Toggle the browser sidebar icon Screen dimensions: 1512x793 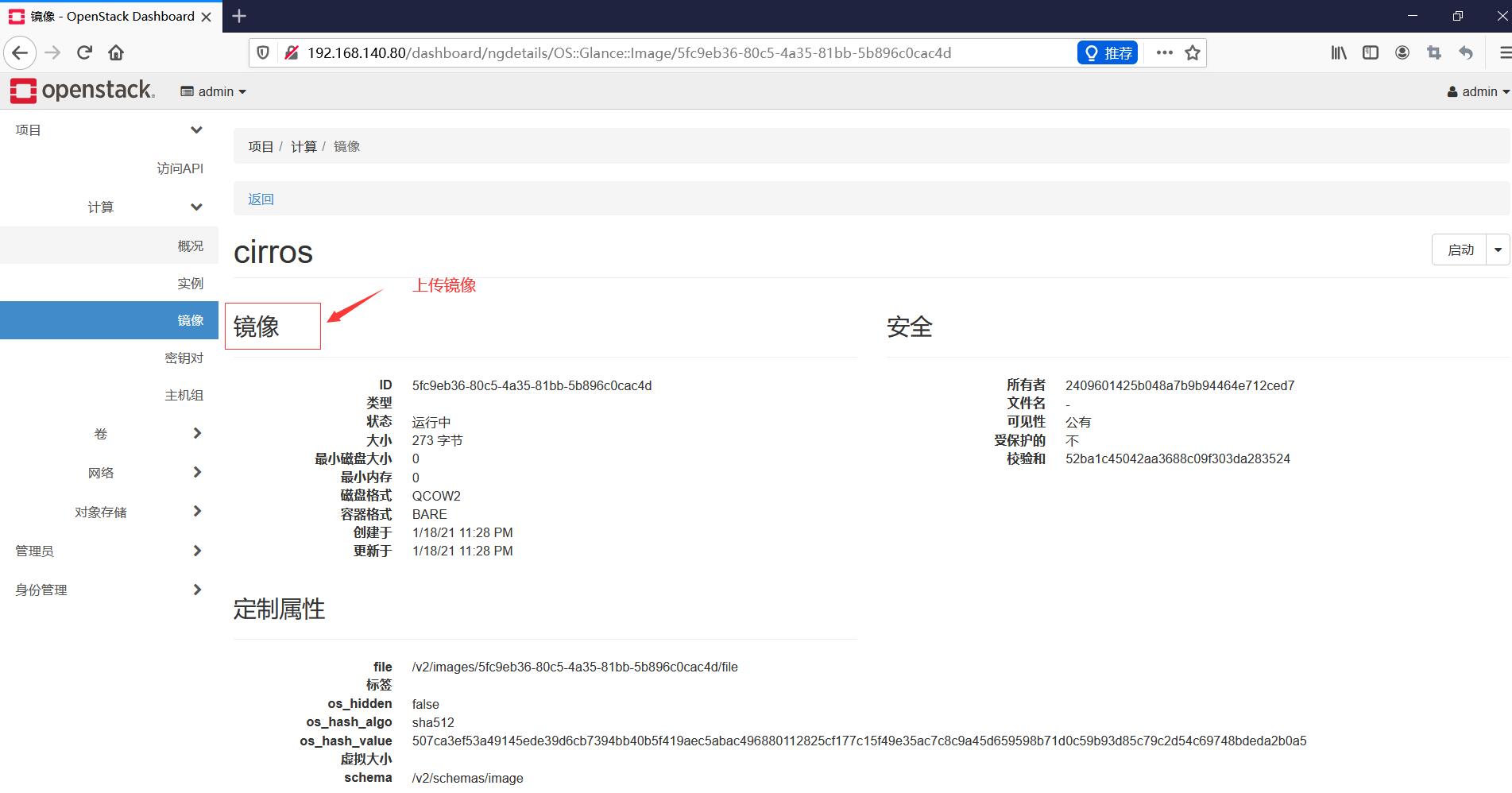(1371, 53)
